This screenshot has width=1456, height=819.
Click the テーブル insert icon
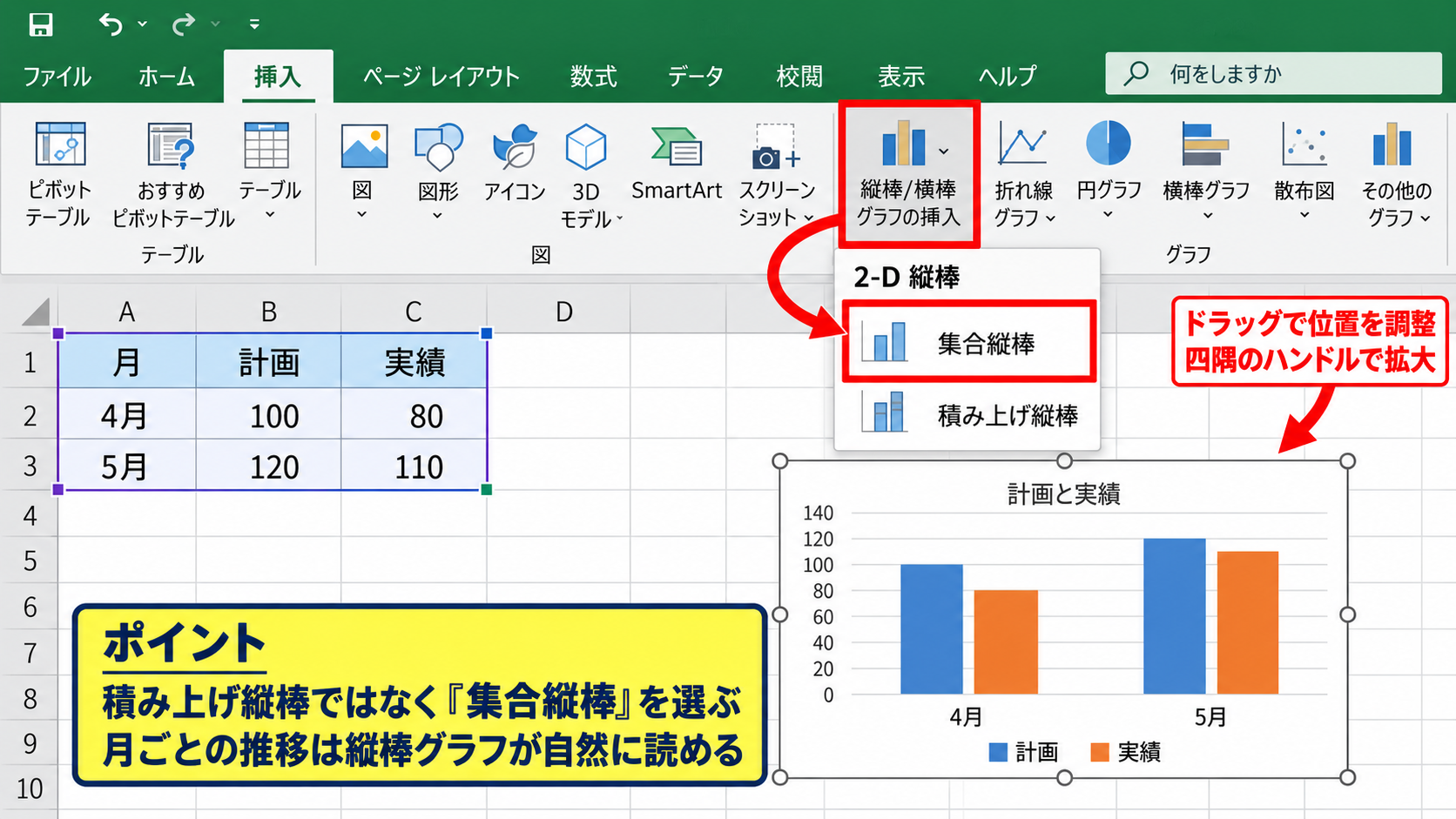[x=266, y=144]
